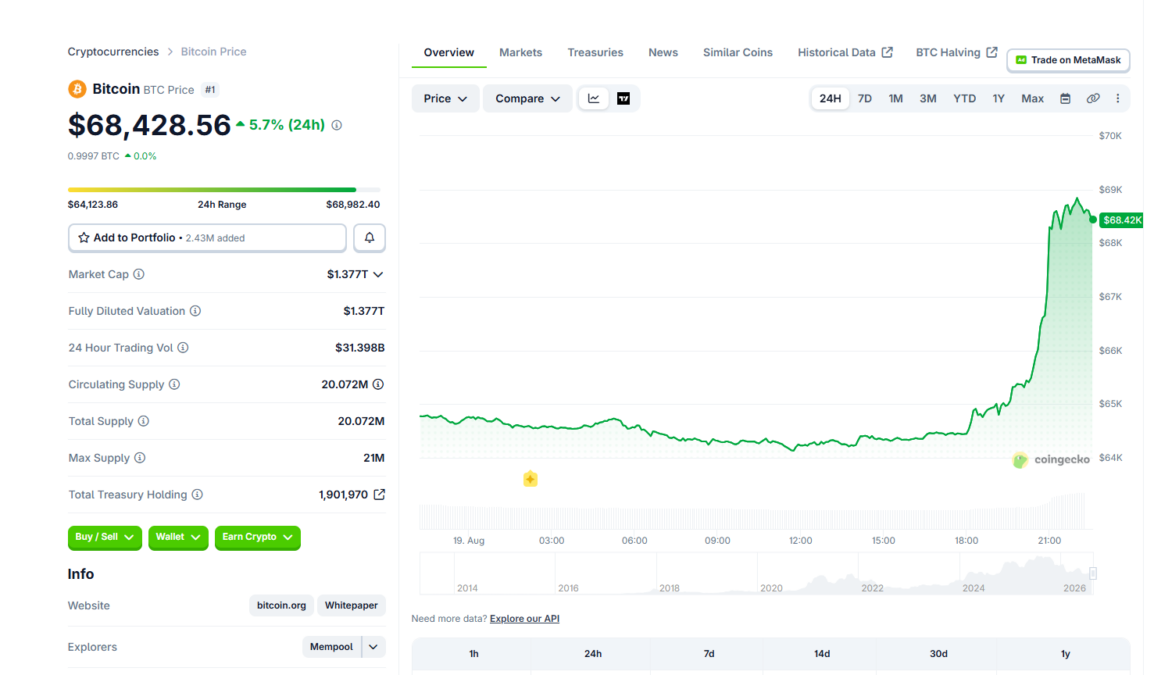Select the 1M chart range
The width and height of the screenshot is (1154, 675).
tap(896, 99)
